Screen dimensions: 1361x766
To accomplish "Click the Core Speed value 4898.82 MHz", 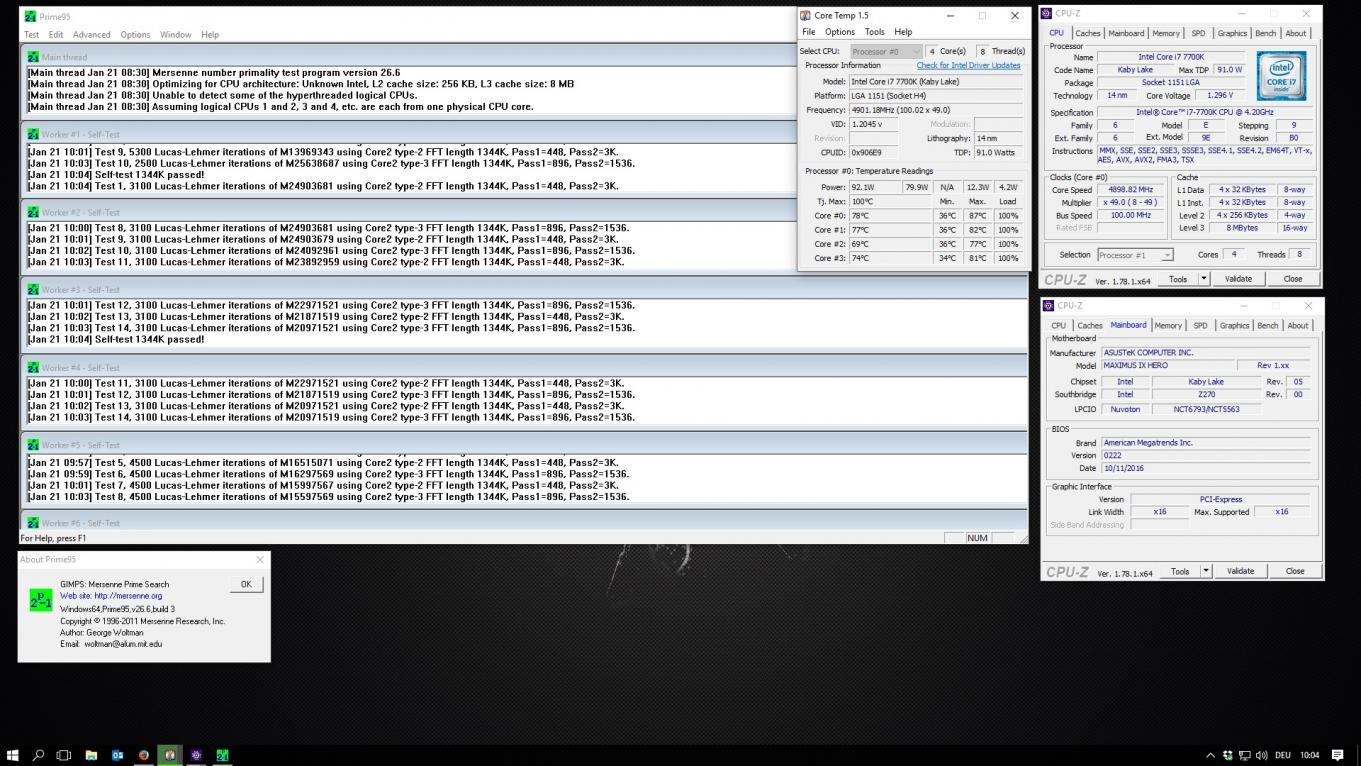I will tap(1130, 189).
